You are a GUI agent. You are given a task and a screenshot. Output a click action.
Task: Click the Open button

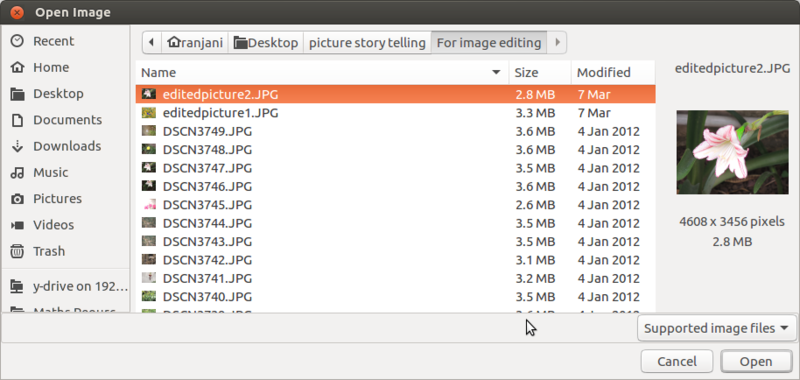[756, 362]
